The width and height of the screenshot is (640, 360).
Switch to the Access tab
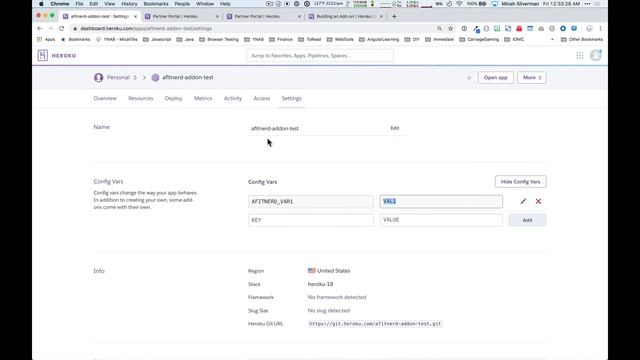(262, 98)
